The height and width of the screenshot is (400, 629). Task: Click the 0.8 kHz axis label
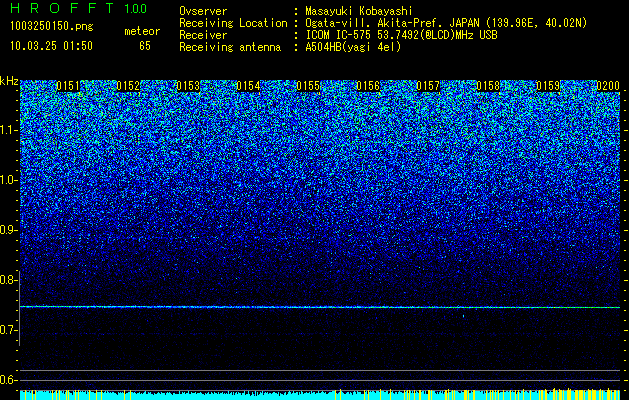click(x=8, y=280)
